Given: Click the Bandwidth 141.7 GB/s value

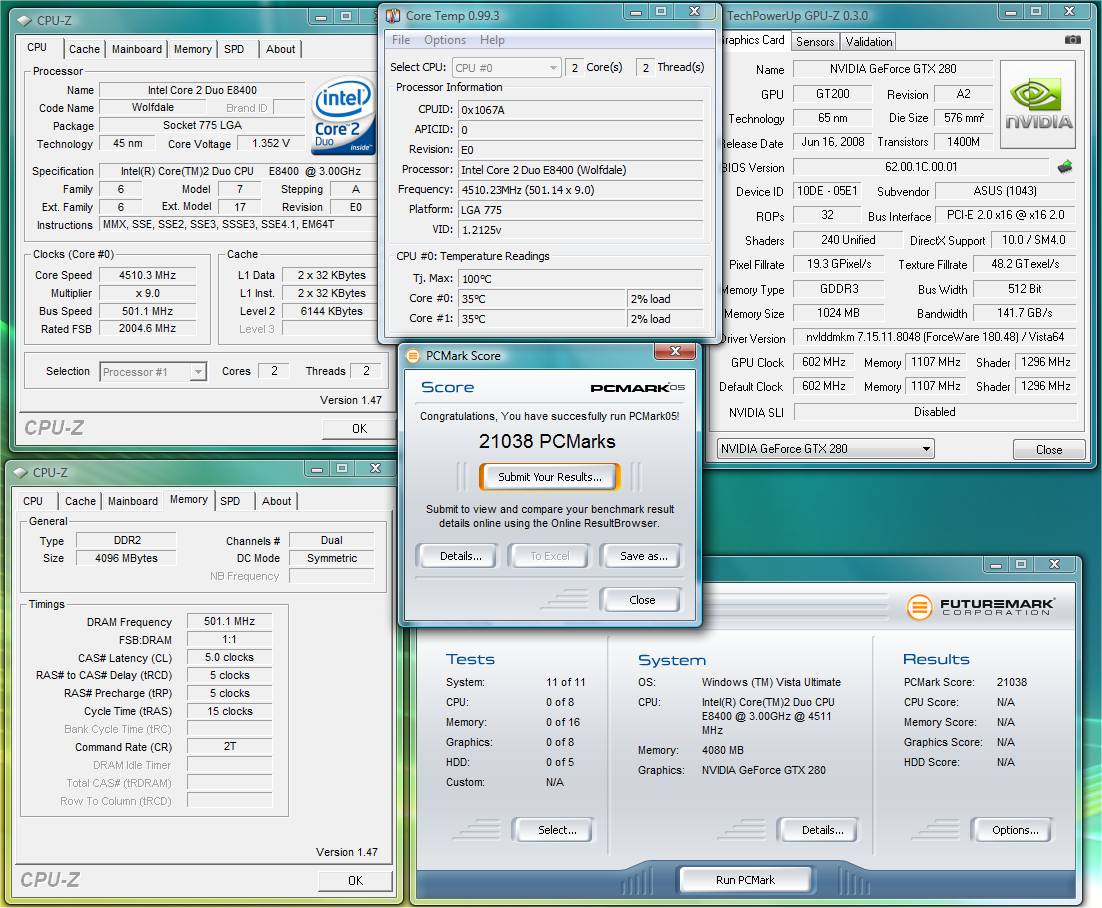Looking at the screenshot, I should pyautogui.click(x=1025, y=313).
